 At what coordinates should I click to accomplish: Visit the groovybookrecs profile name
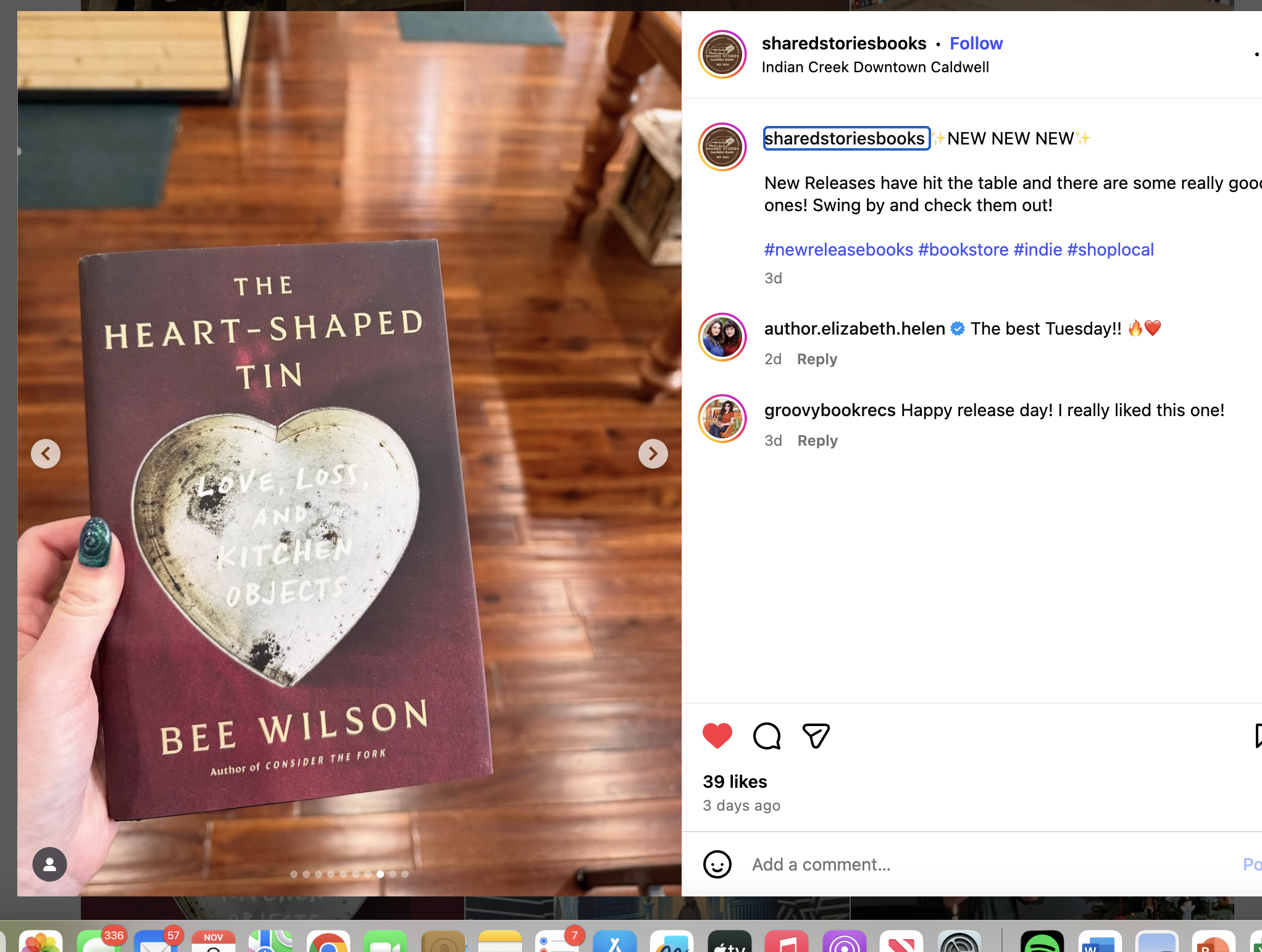(x=830, y=410)
